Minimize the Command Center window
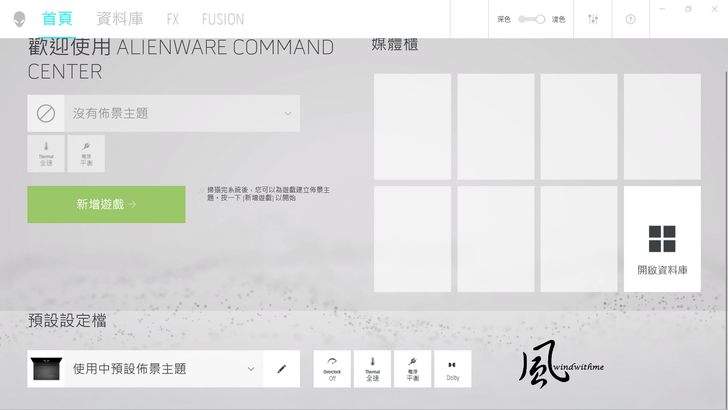The width and height of the screenshot is (728, 410). [663, 9]
